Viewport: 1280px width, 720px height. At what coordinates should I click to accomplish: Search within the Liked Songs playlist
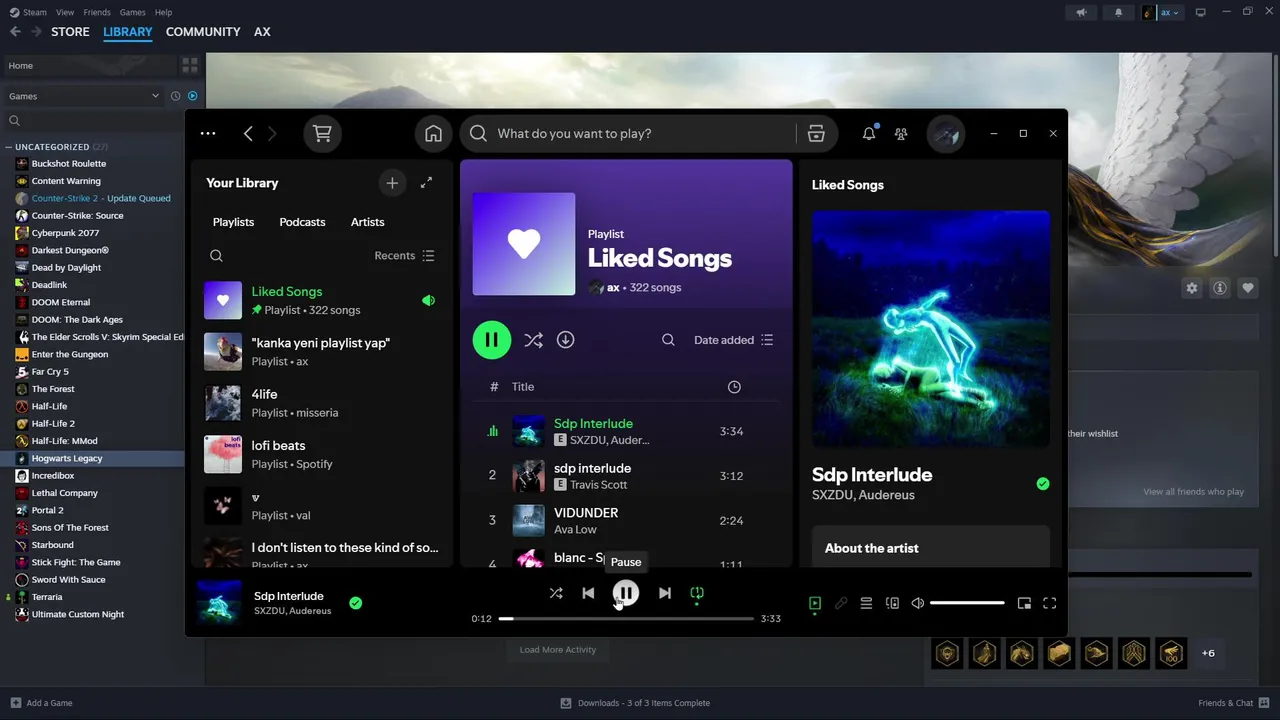point(668,340)
